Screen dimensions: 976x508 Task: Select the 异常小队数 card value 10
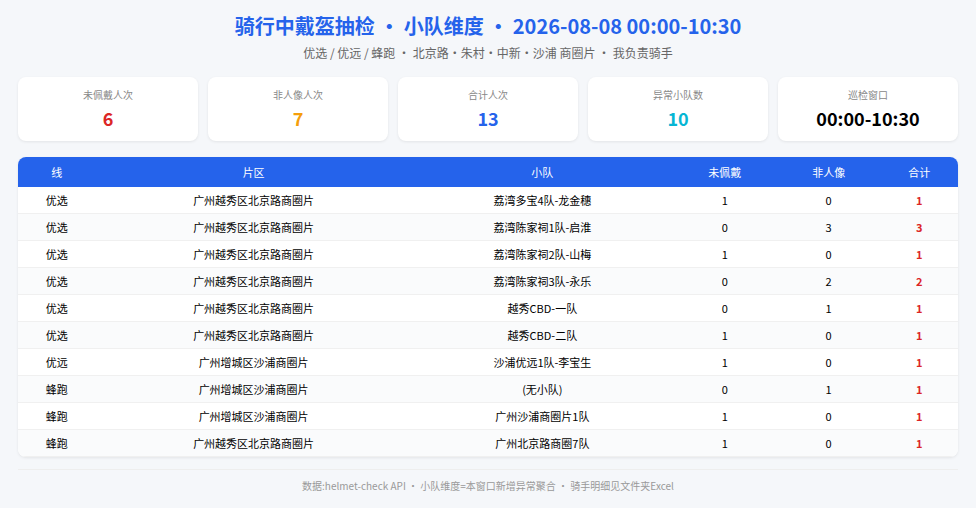(678, 120)
